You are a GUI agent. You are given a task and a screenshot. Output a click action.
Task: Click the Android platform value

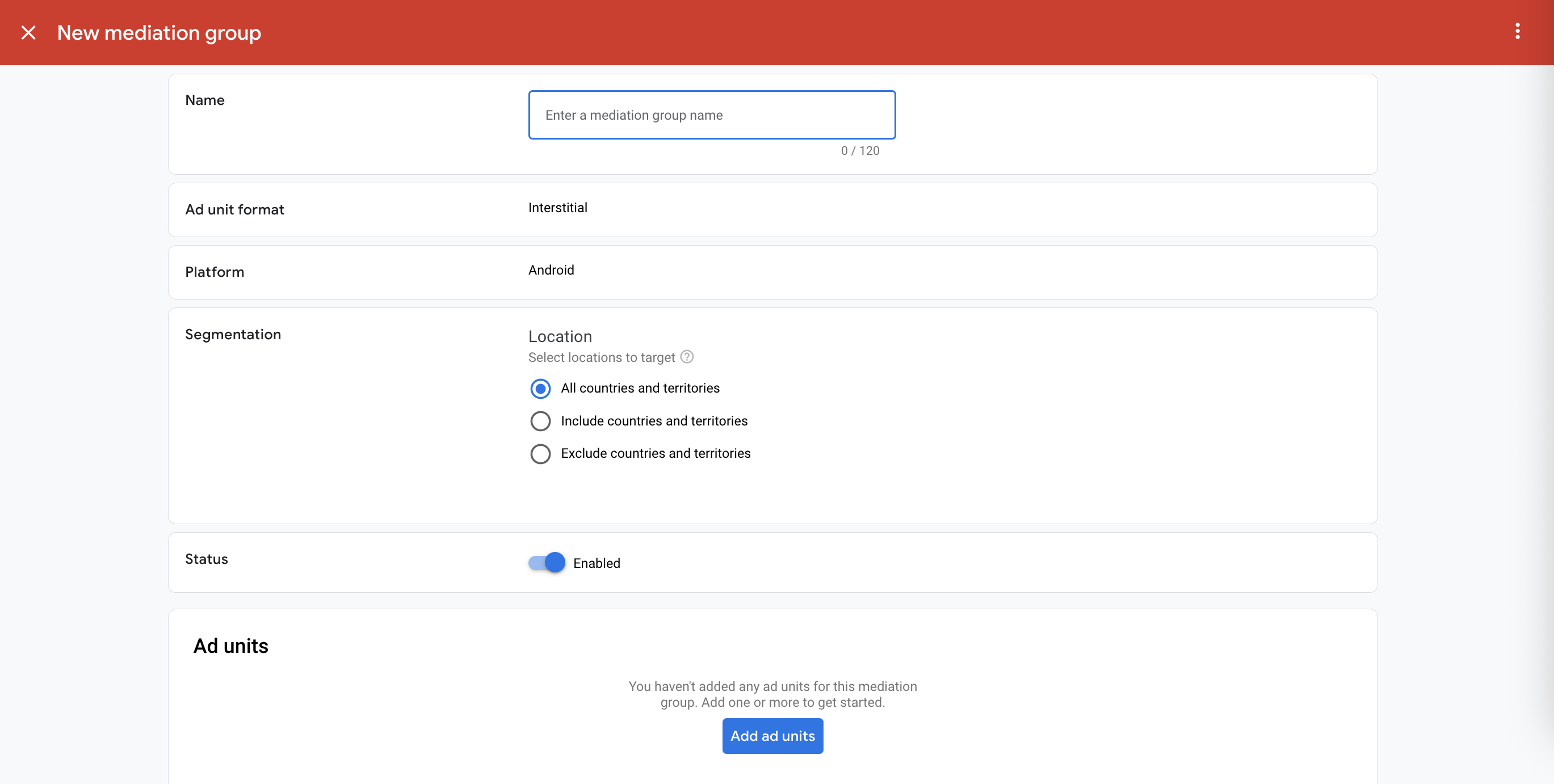coord(551,270)
